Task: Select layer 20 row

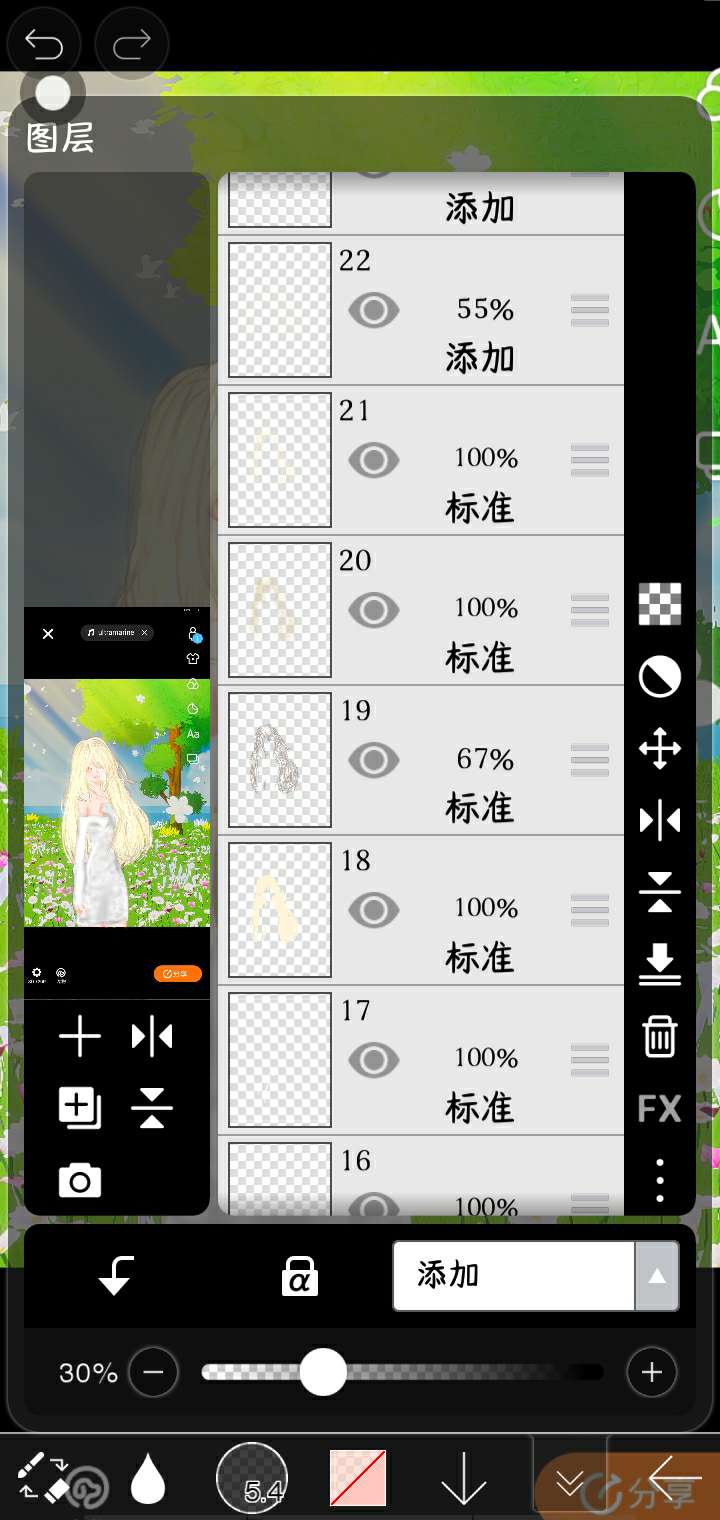Action: tap(421, 610)
